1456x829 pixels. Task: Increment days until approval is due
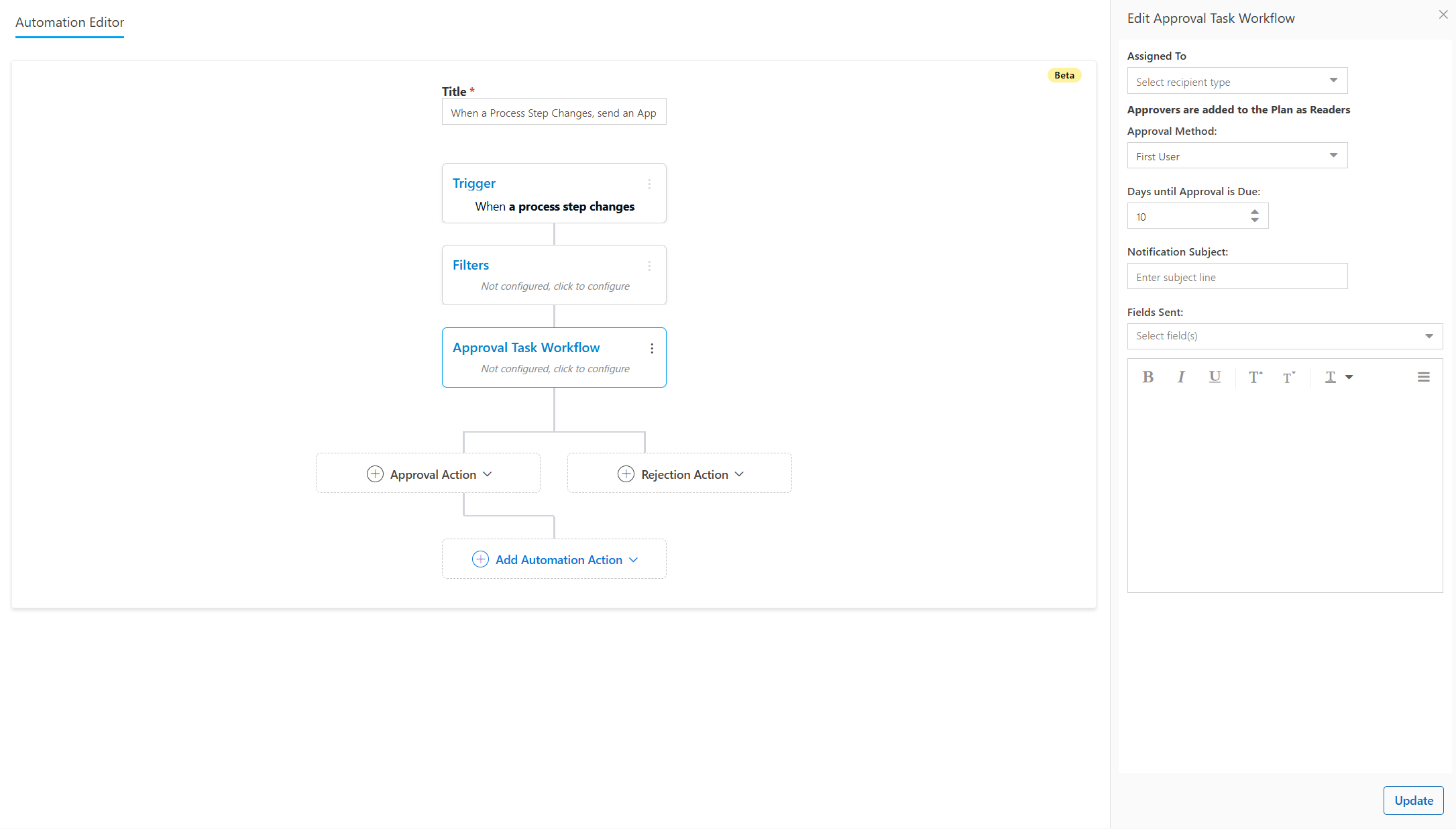pos(1254,212)
